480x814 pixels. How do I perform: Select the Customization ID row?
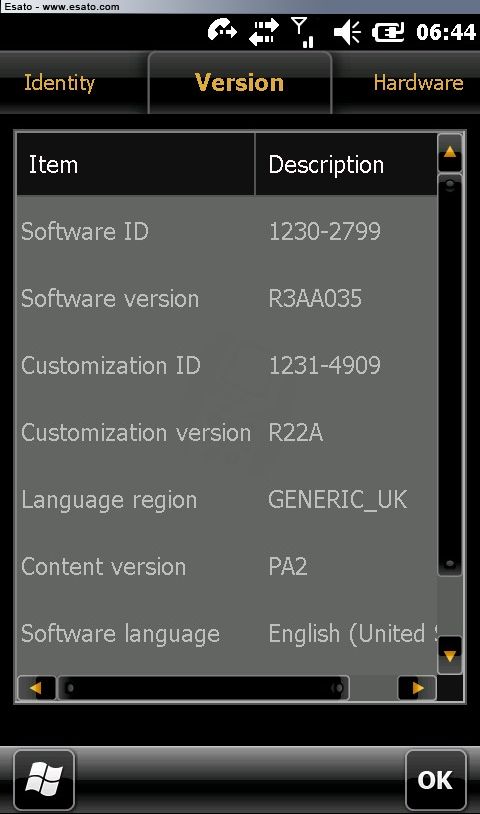227,365
